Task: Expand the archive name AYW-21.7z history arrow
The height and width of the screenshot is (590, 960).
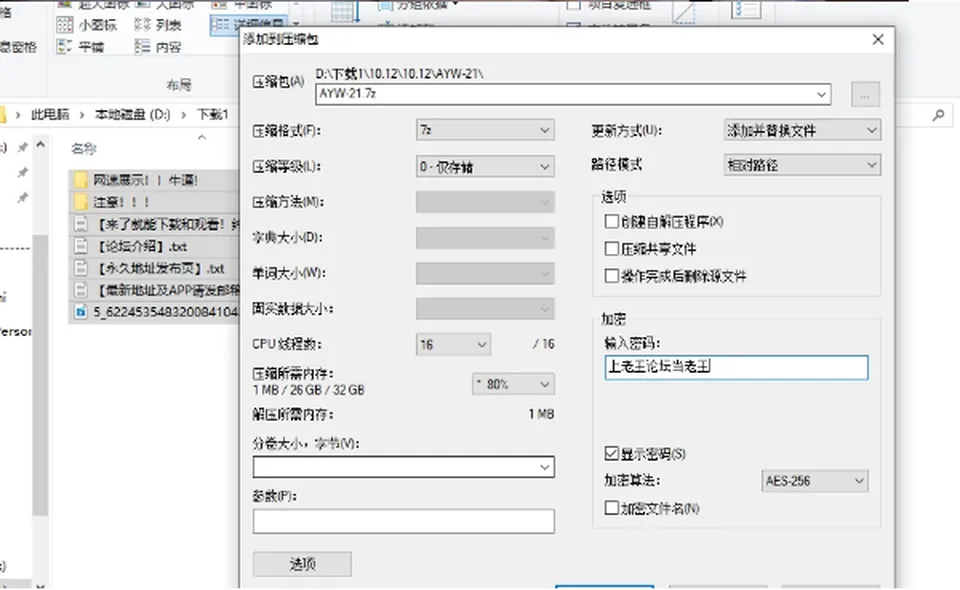Action: 822,94
